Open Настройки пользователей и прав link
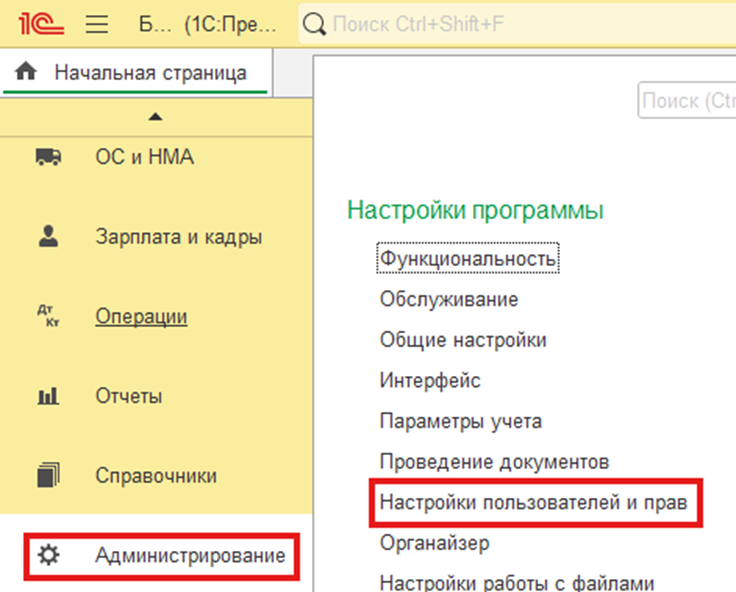 click(533, 503)
